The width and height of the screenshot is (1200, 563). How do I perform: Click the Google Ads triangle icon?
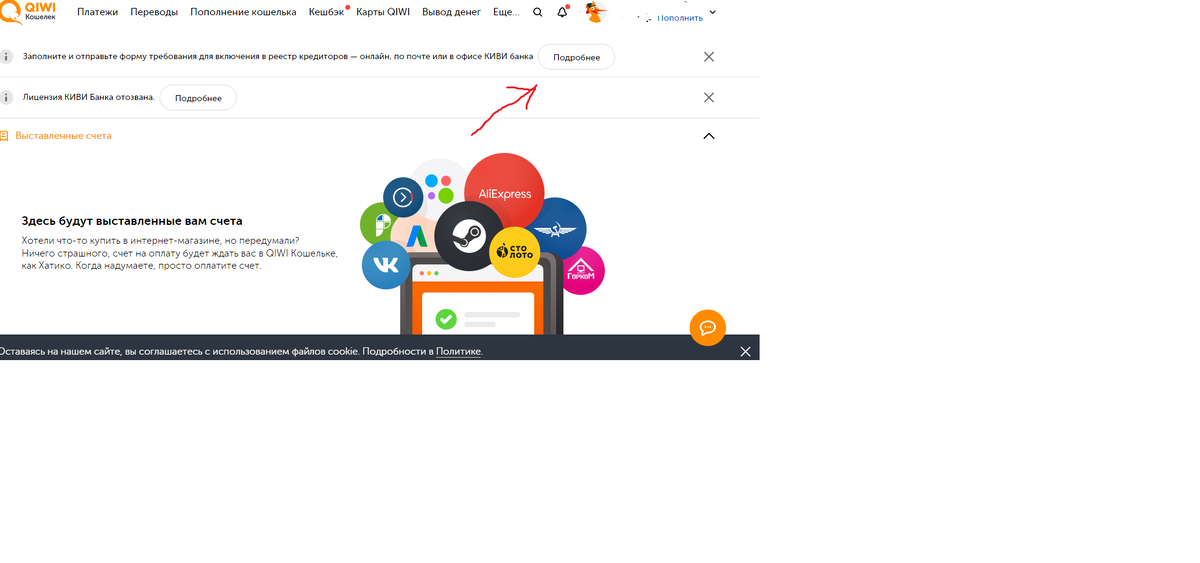pos(417,236)
